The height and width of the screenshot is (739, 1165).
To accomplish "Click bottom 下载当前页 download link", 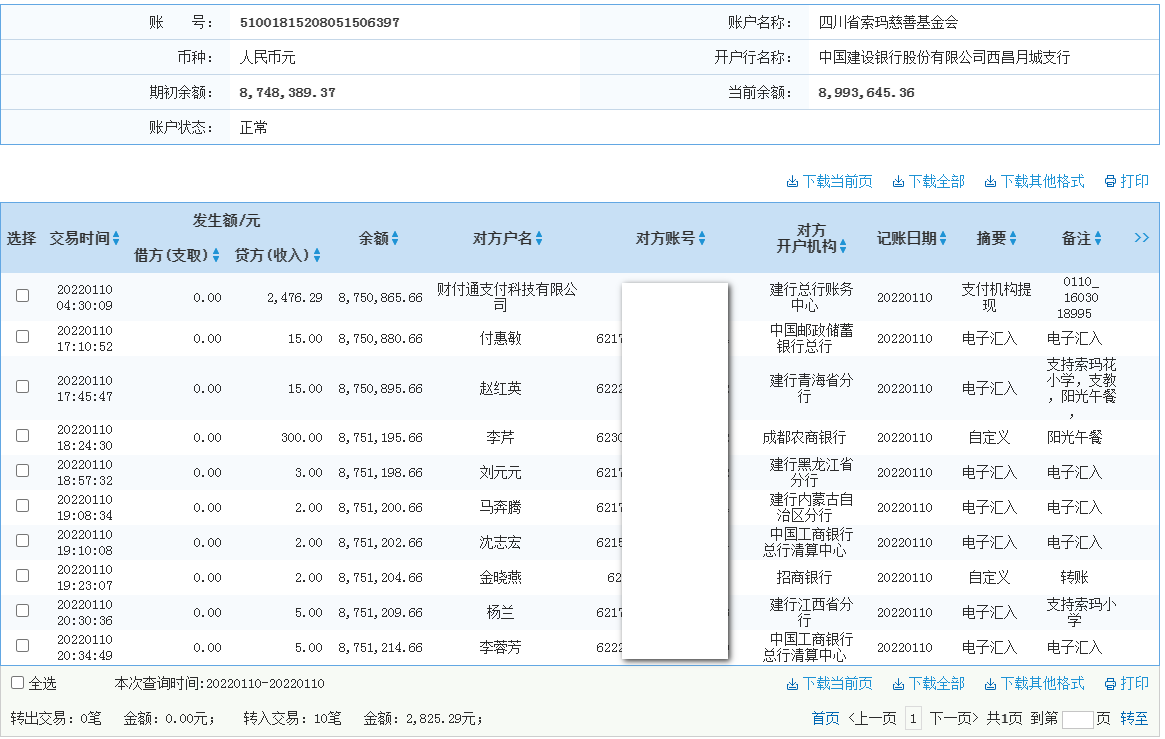I will [x=829, y=684].
